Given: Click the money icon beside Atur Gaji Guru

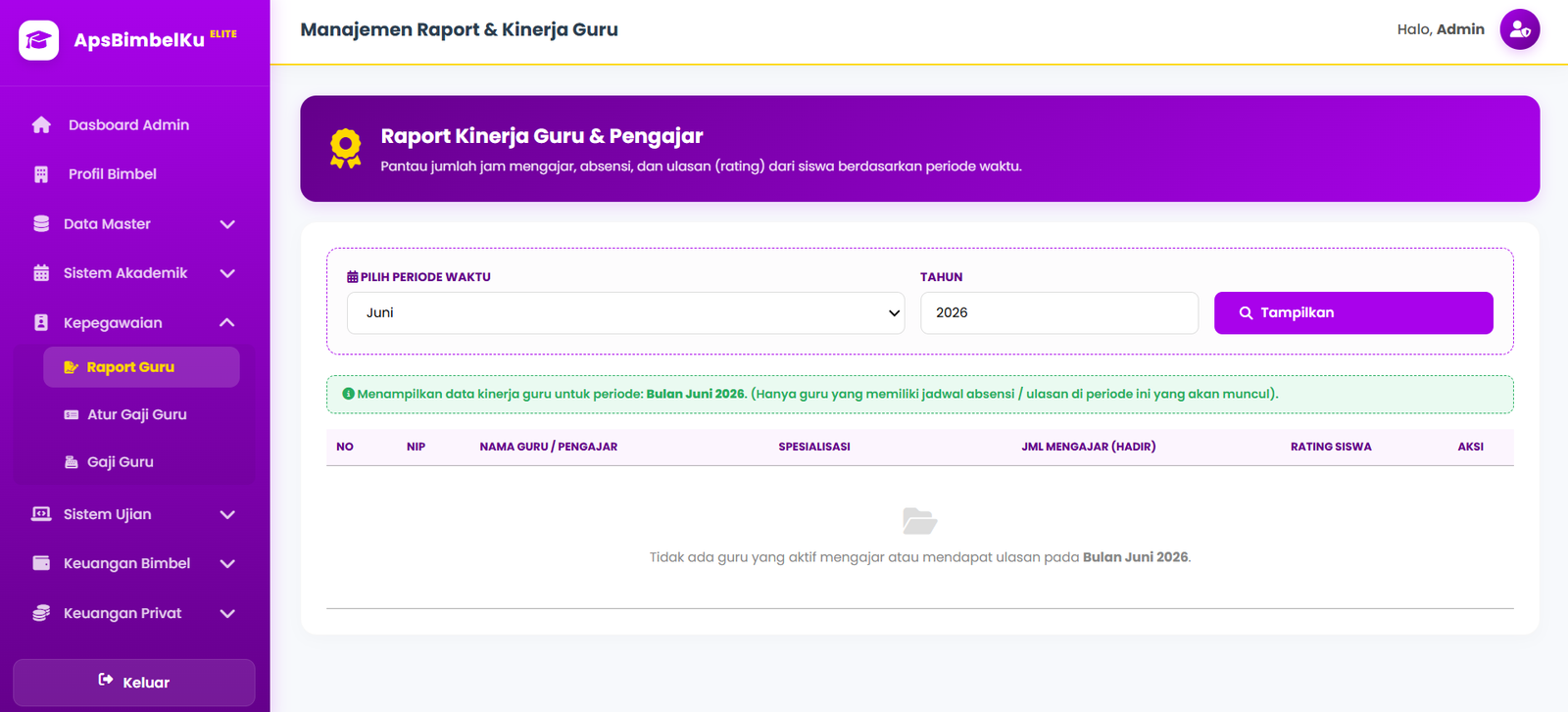Looking at the screenshot, I should point(72,414).
